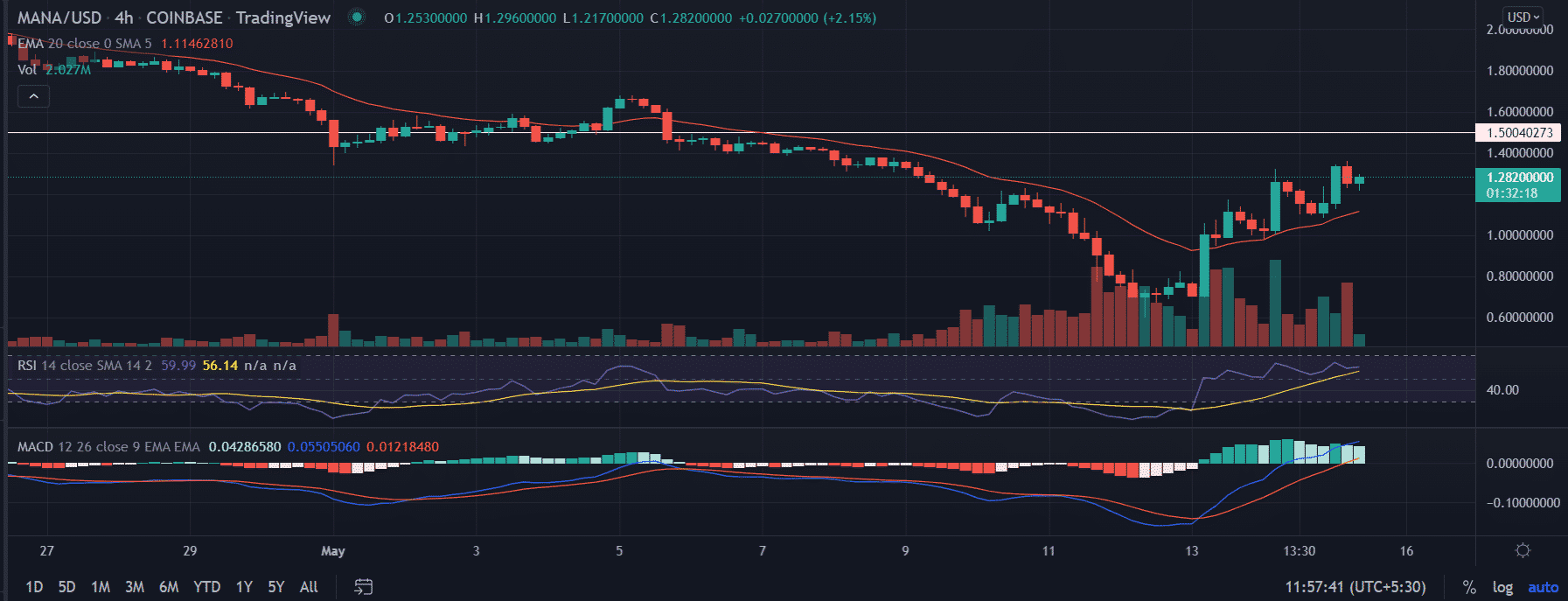
Task: Switch to the 3M time range
Action: [x=134, y=587]
